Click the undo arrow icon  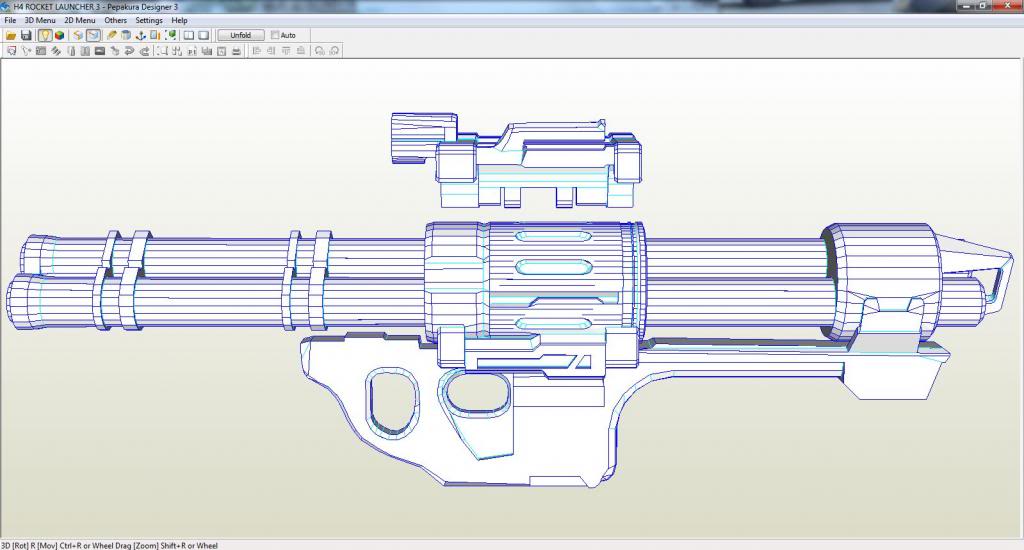pos(129,51)
